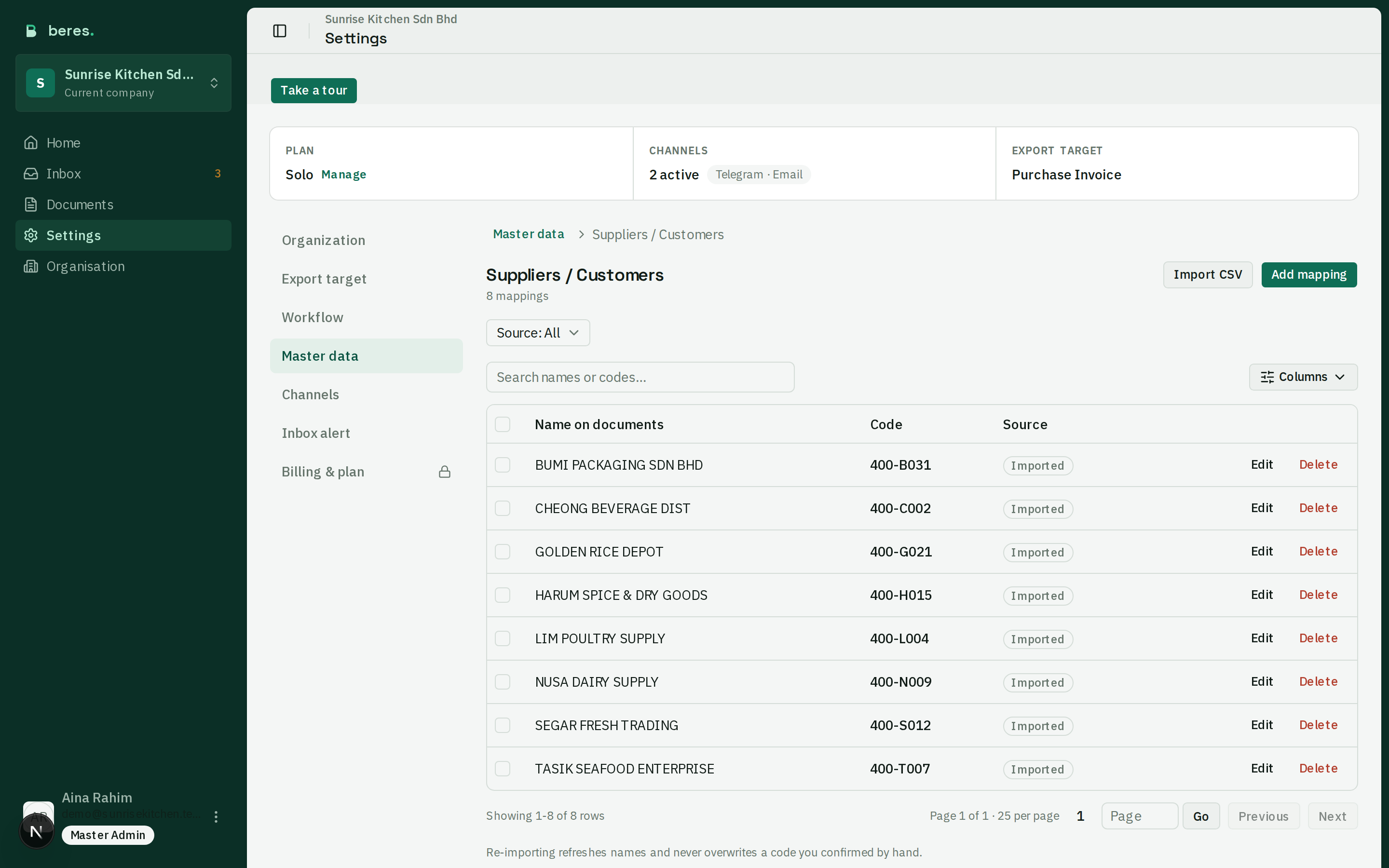Open the Inbox sidebar item

click(123, 174)
